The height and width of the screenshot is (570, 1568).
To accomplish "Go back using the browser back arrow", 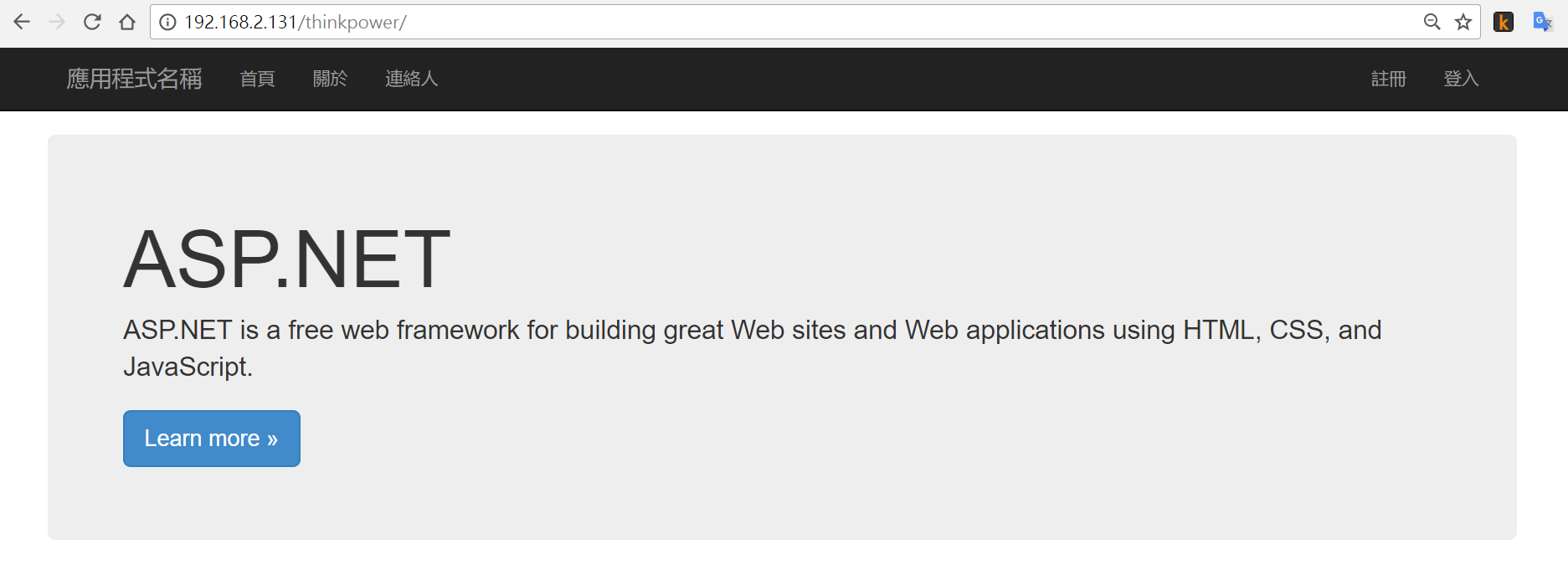I will (22, 22).
